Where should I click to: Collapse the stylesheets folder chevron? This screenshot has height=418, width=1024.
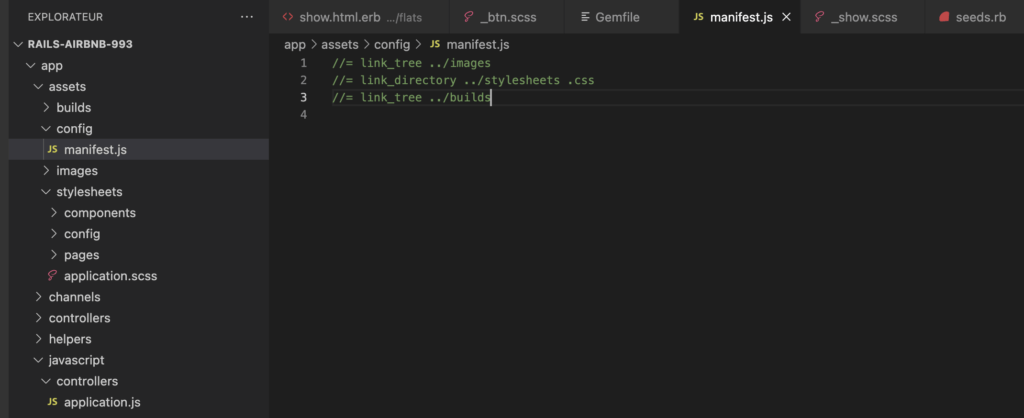46,191
